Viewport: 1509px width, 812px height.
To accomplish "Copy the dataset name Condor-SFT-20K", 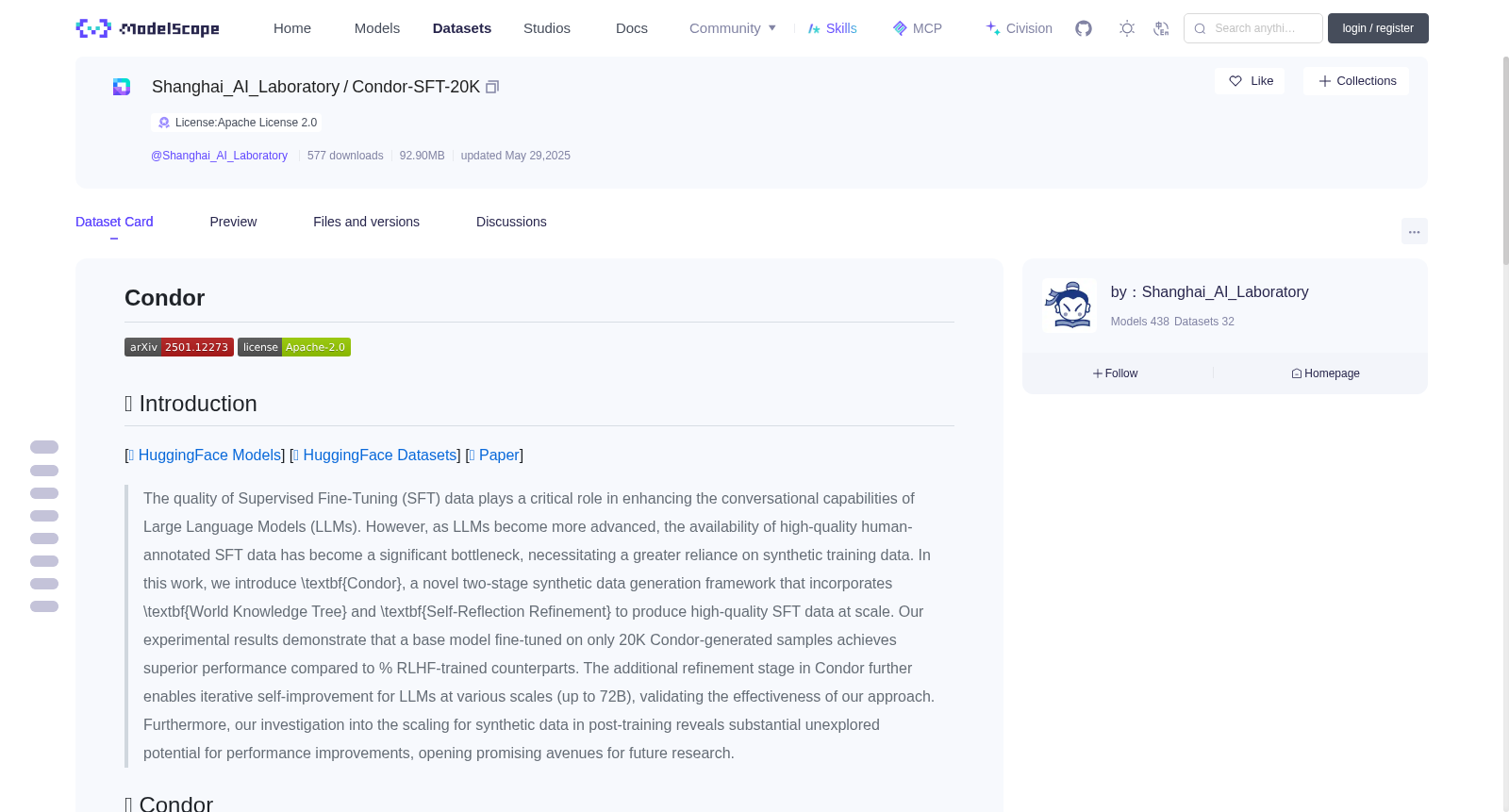I will tap(492, 87).
